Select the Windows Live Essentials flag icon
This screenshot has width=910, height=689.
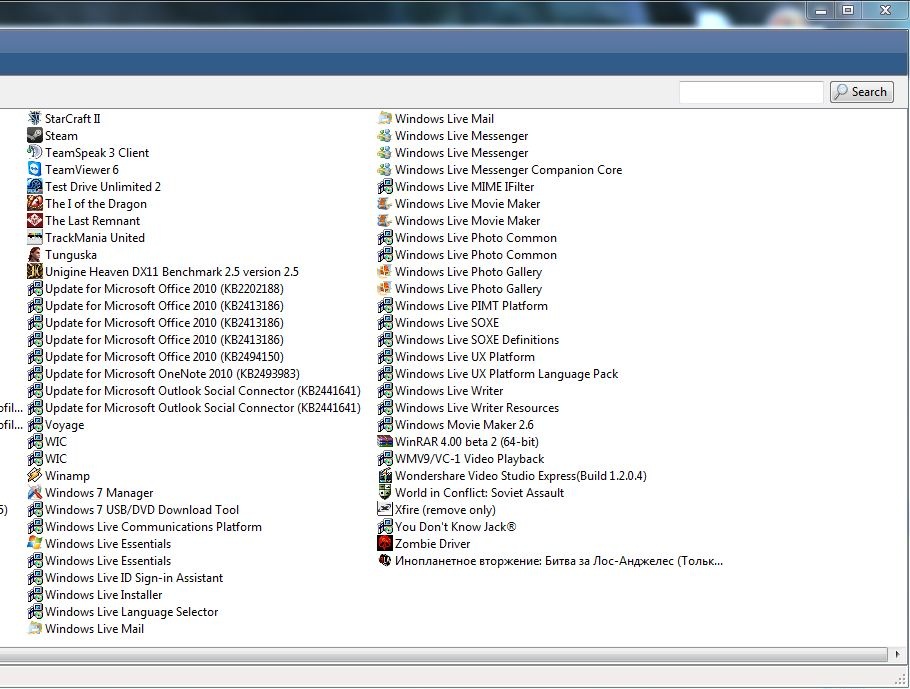[x=35, y=543]
